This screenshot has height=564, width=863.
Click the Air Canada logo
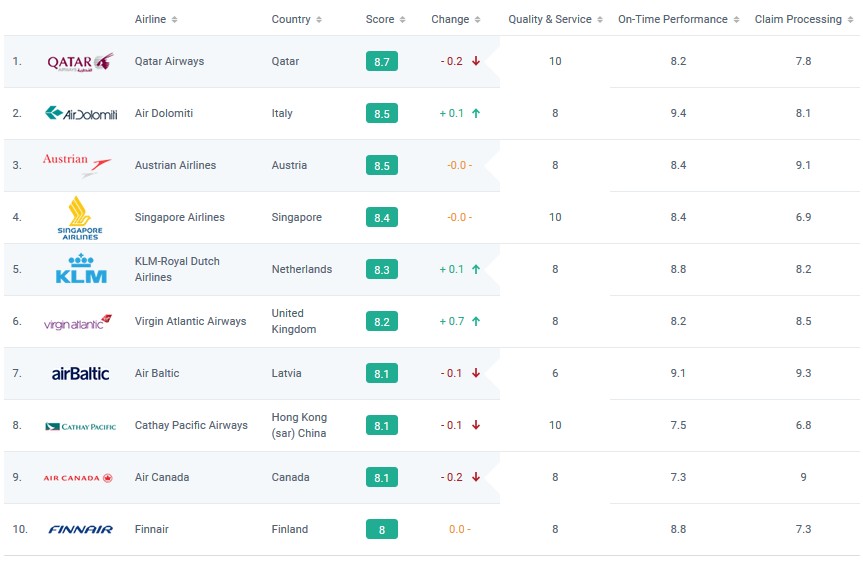(x=78, y=478)
